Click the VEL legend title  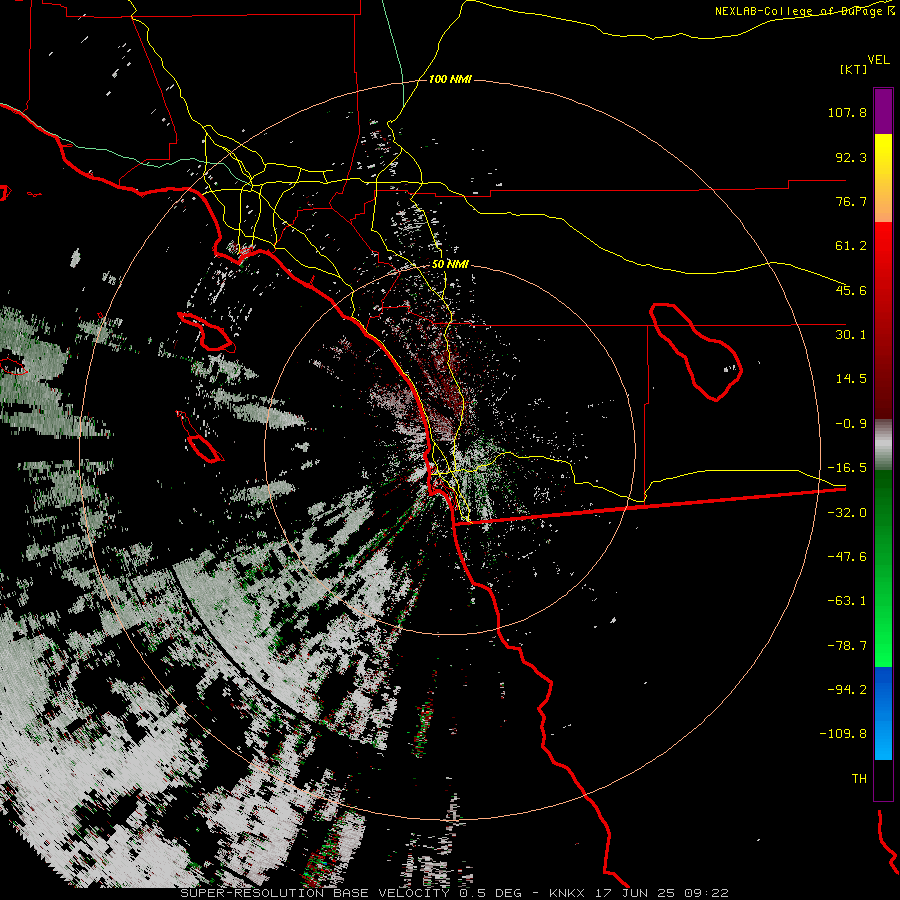coord(878,60)
